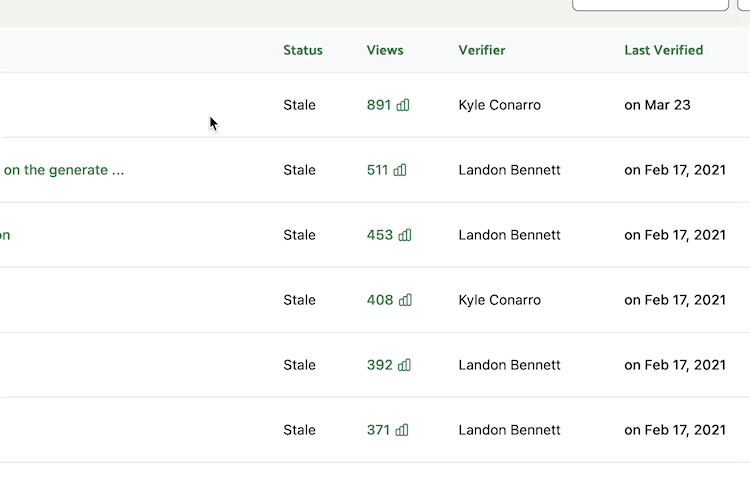Sort by the Views column header
This screenshot has width=750, height=488.
(x=385, y=50)
